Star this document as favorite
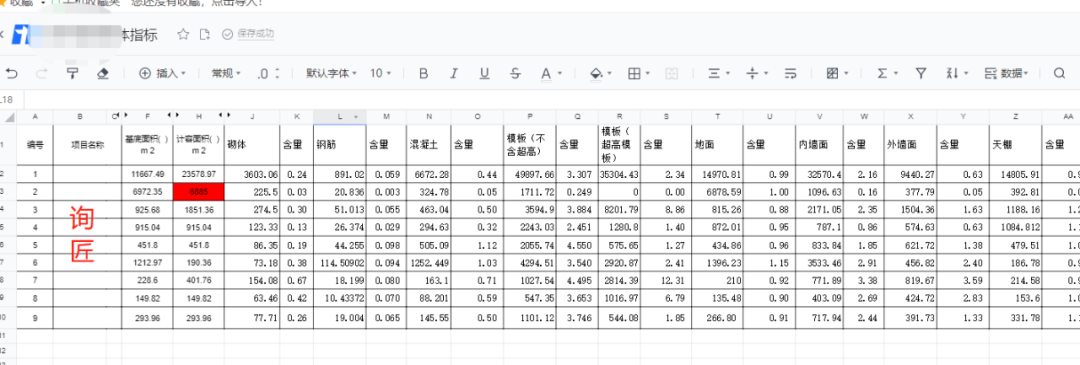Screen dimensions: 1080x365 coord(183,34)
